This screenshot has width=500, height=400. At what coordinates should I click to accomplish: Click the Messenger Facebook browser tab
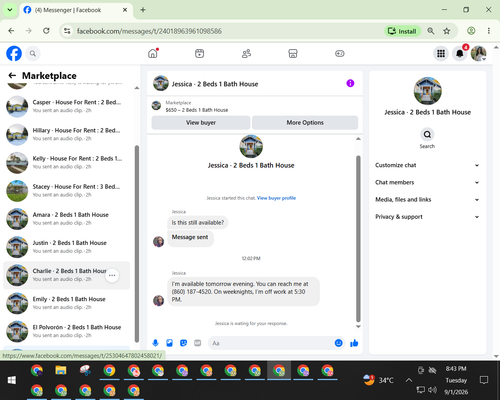tap(76, 10)
